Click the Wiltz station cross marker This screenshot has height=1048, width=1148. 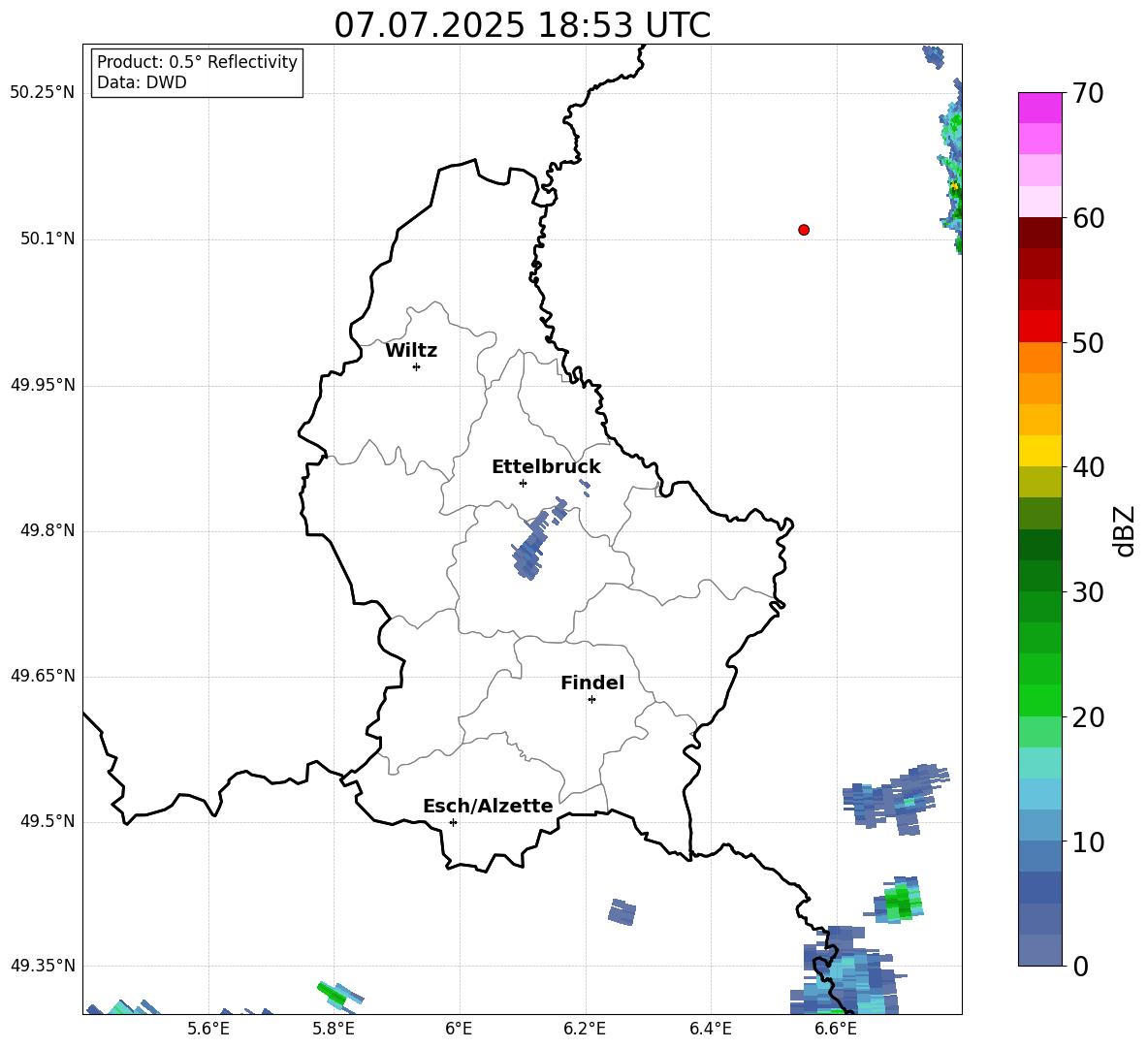click(416, 366)
